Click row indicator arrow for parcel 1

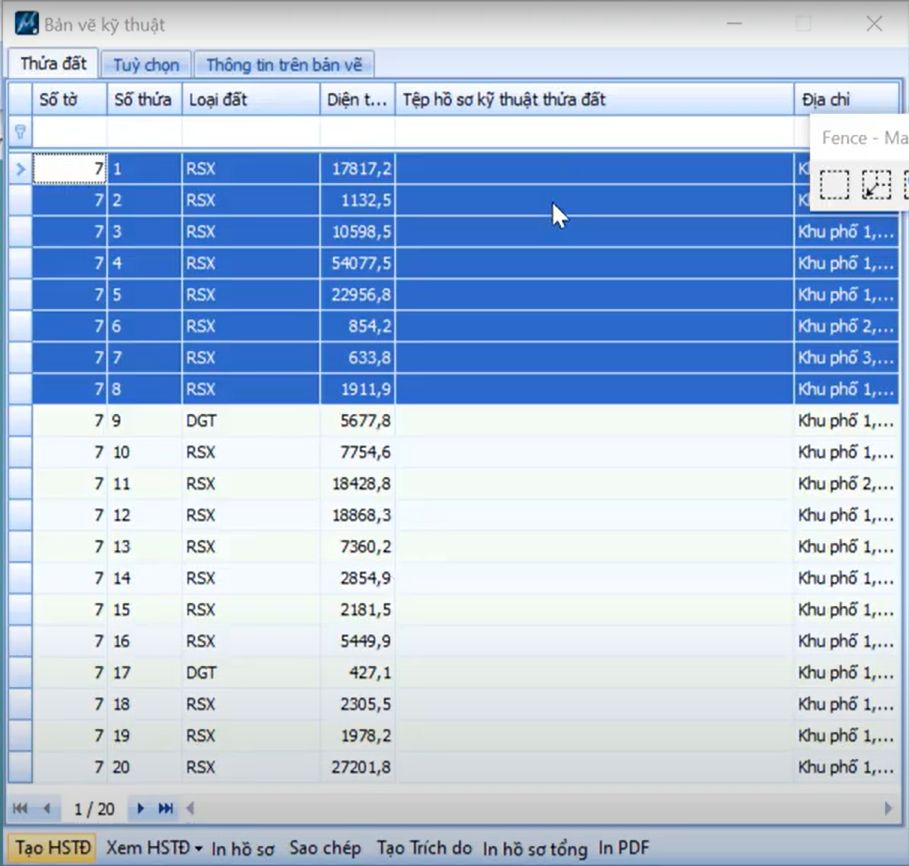pos(20,169)
